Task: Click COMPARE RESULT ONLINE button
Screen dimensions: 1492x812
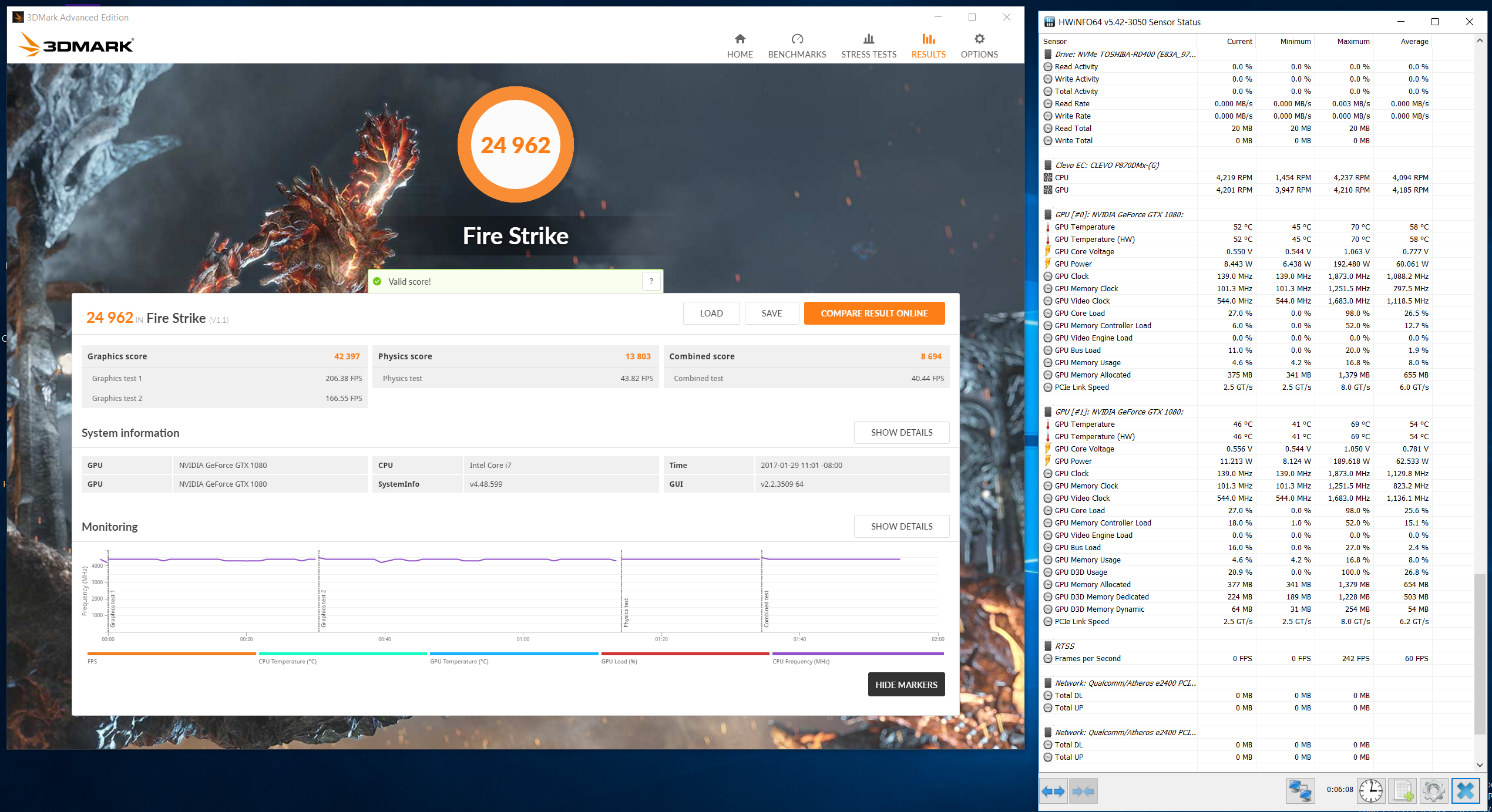Action: point(874,313)
